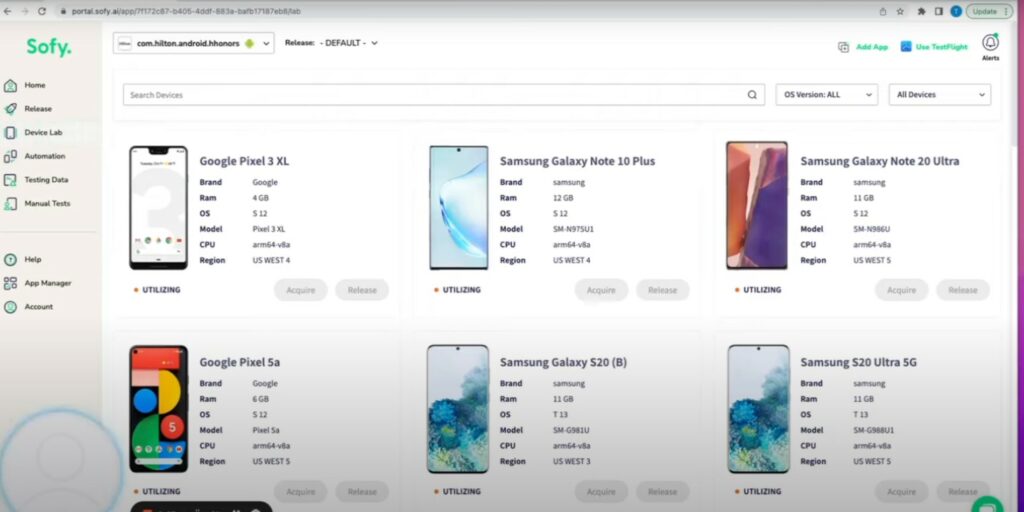The width and height of the screenshot is (1024, 512).
Task: Click the Google Pixel 3 XL thumbnail
Action: [x=158, y=208]
